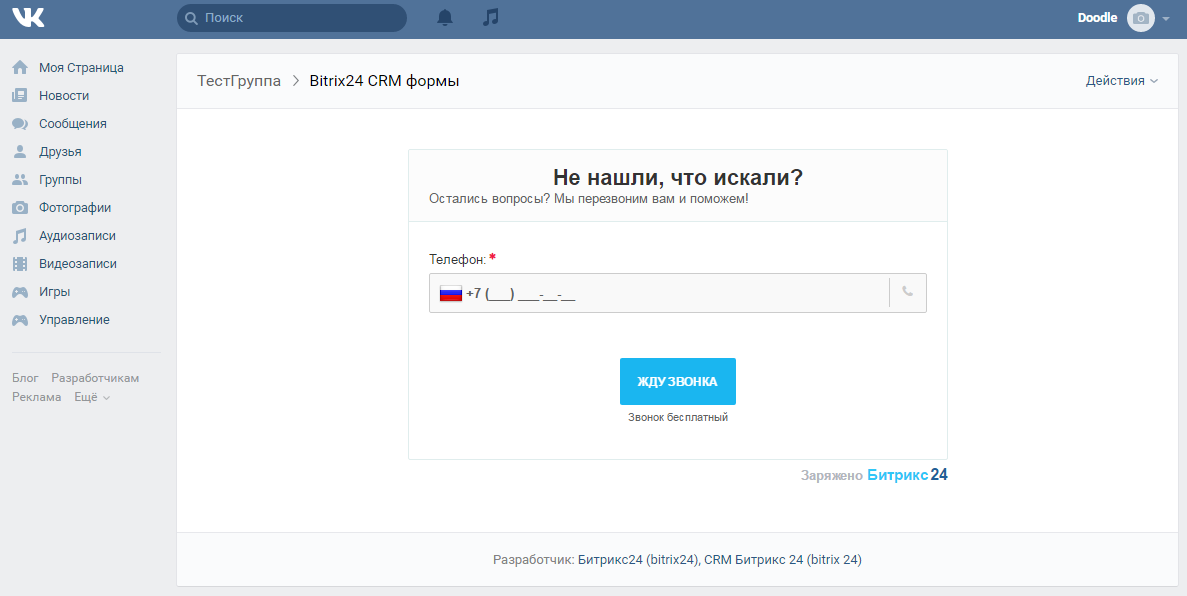Expand the Действия dropdown menu
Screen dimensions: 1187x596
1122,80
